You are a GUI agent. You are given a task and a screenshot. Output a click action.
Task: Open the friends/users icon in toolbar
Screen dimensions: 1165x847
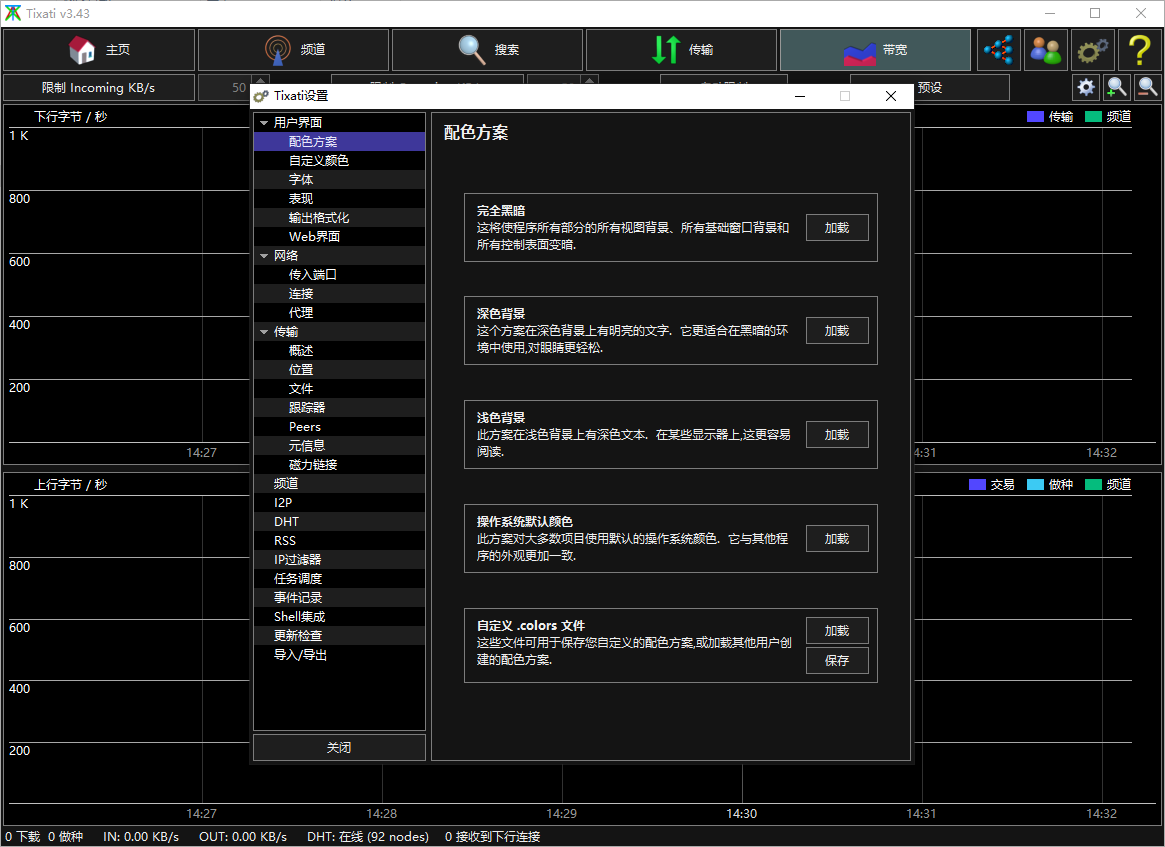click(x=1046, y=50)
